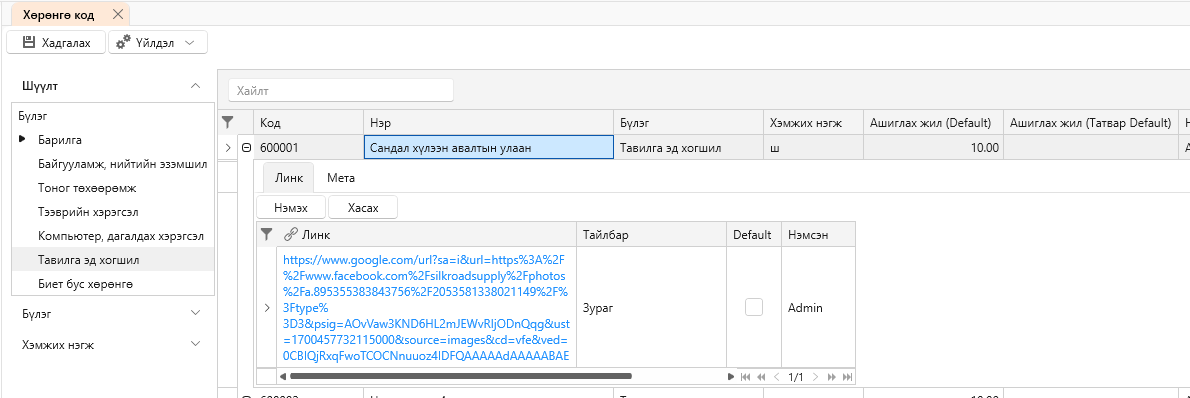Collapse row 600001 with the minus icon
The width and height of the screenshot is (1190, 398).
(x=246, y=148)
